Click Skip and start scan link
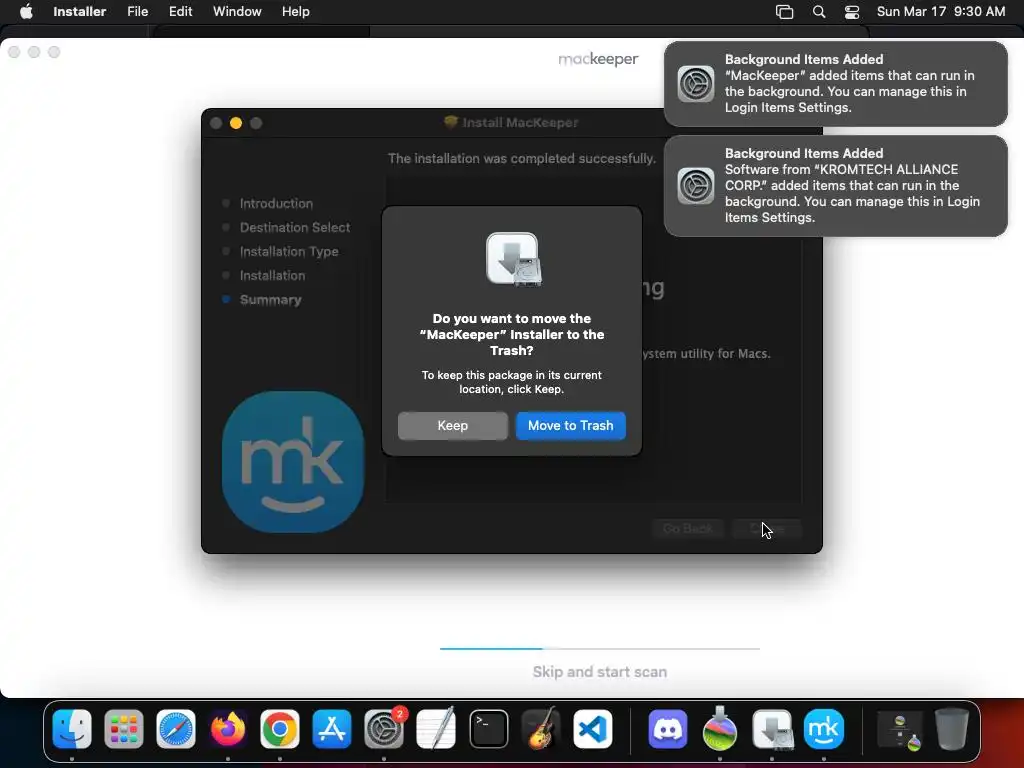 pyautogui.click(x=600, y=672)
